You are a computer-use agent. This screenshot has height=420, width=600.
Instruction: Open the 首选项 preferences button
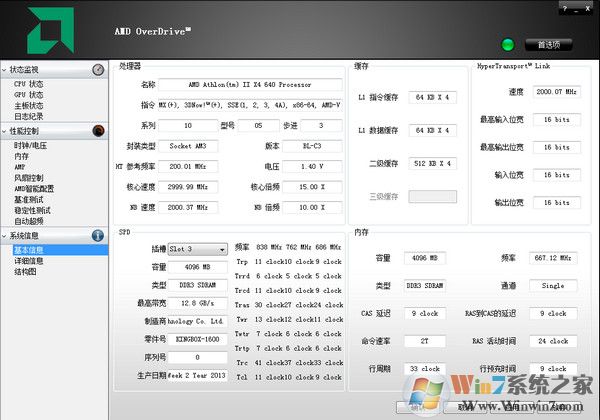pos(549,44)
